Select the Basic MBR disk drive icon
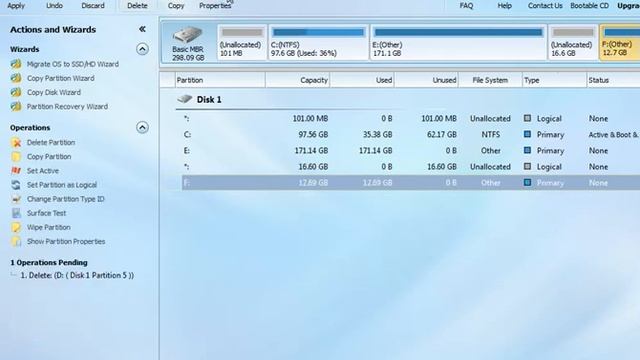Screen dimensions: 640x360 coord(188,35)
